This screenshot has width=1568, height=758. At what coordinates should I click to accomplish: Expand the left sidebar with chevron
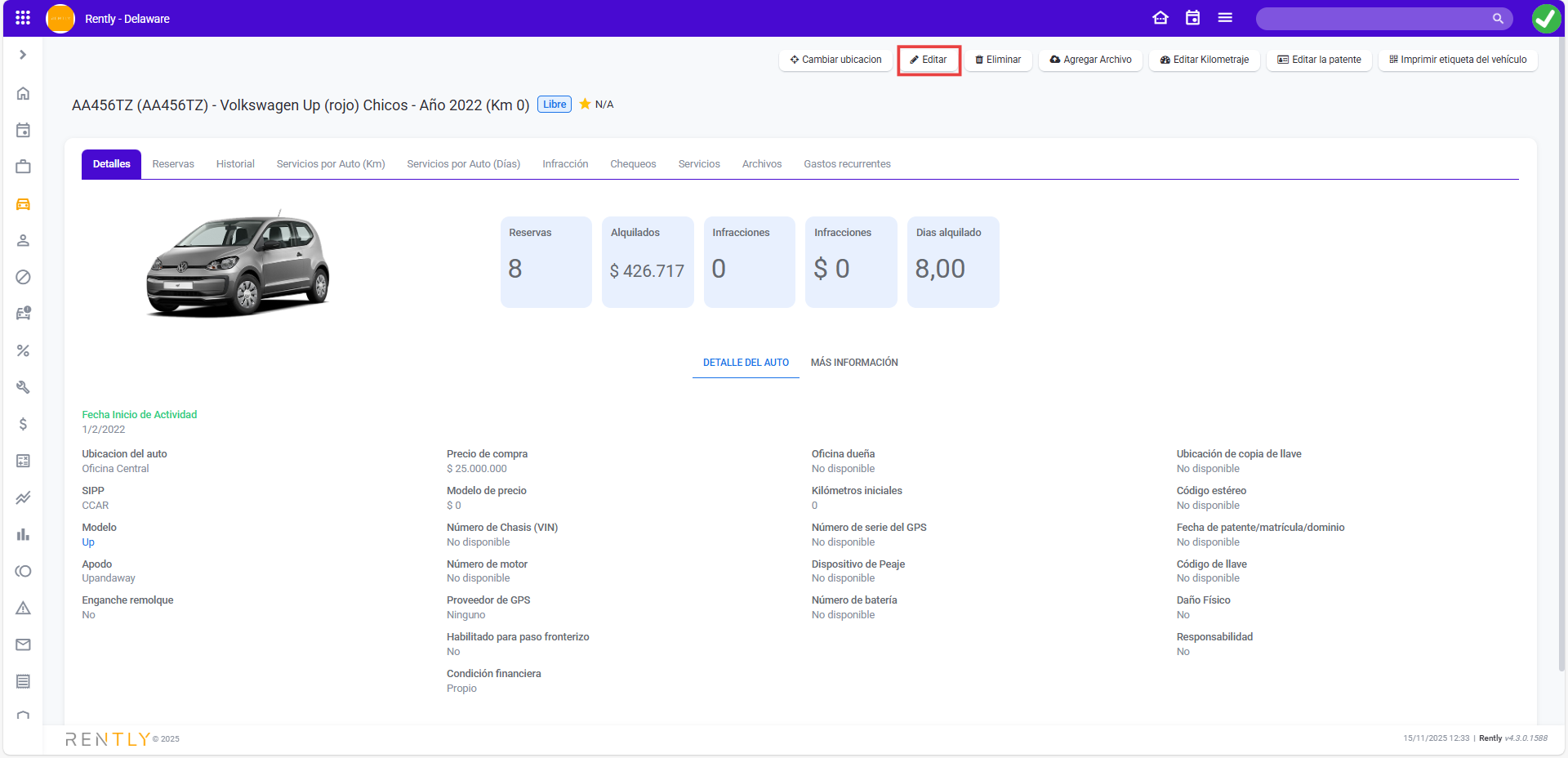tap(23, 55)
